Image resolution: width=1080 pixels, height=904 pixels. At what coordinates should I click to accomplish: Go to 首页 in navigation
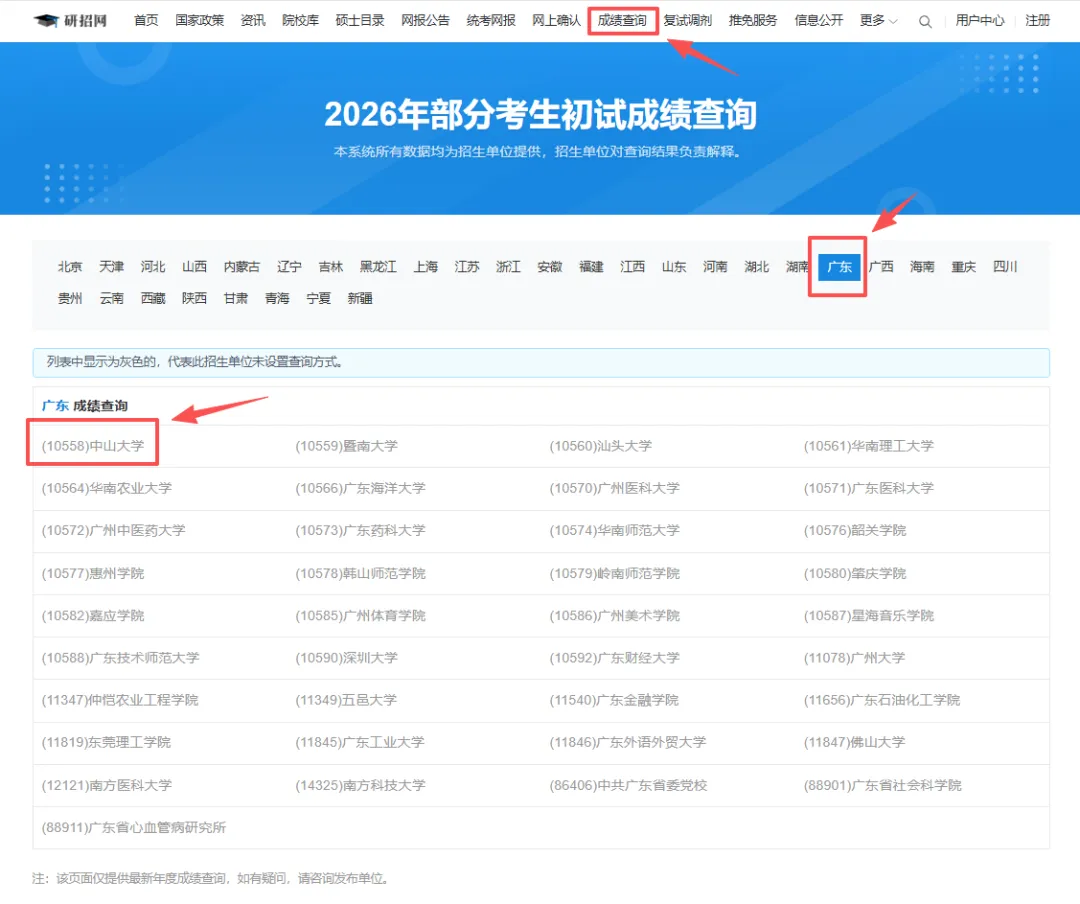pos(146,21)
